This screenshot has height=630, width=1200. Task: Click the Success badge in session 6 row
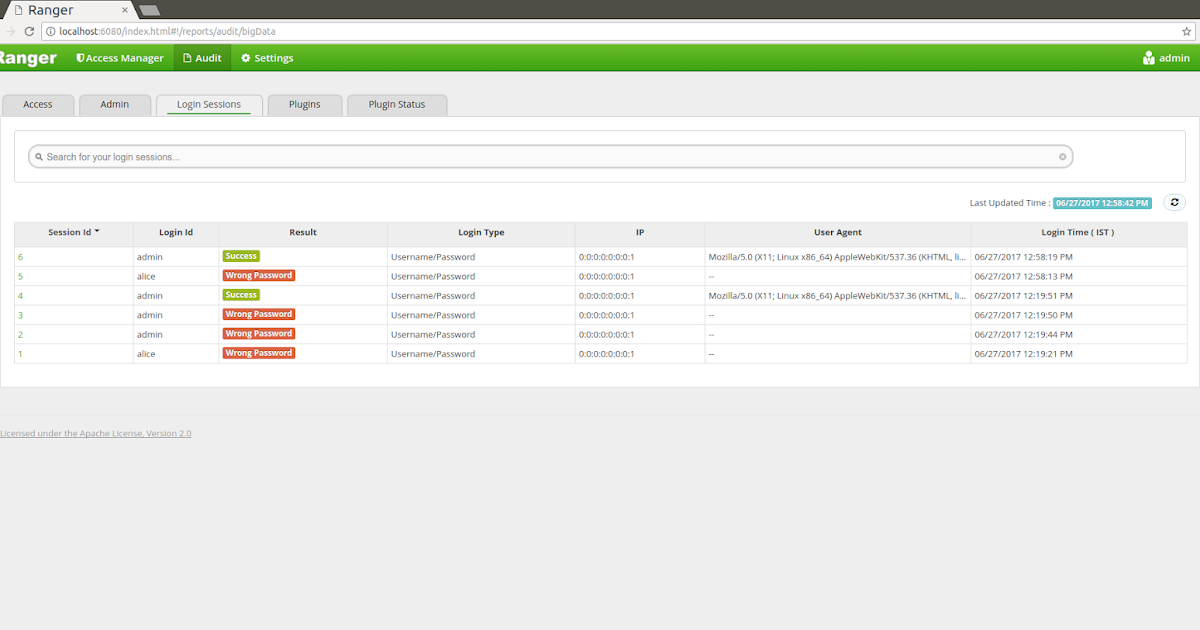241,256
